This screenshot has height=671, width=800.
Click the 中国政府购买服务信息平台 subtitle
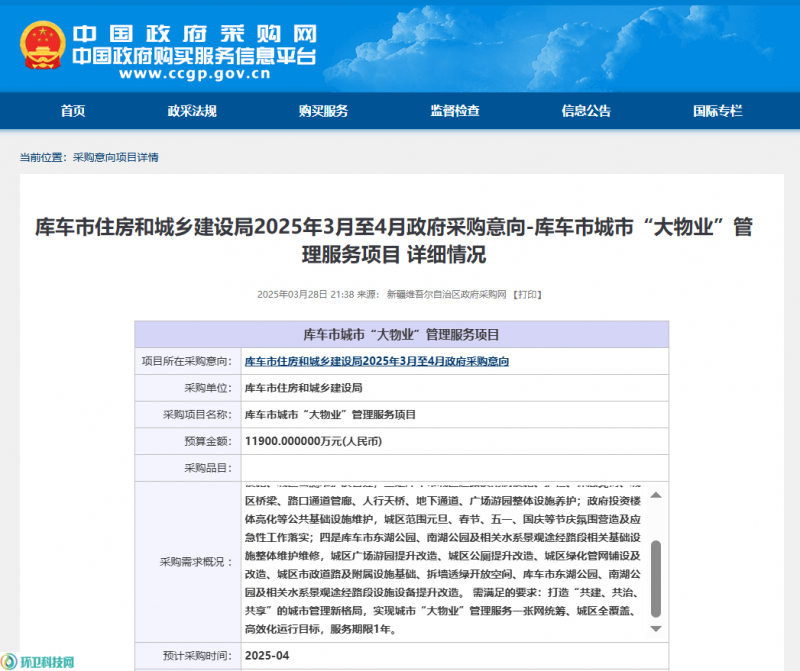pos(194,56)
